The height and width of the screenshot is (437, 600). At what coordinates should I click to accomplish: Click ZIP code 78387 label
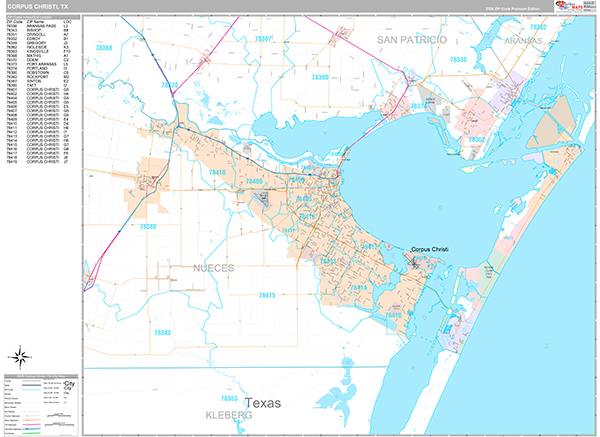pyautogui.click(x=264, y=38)
